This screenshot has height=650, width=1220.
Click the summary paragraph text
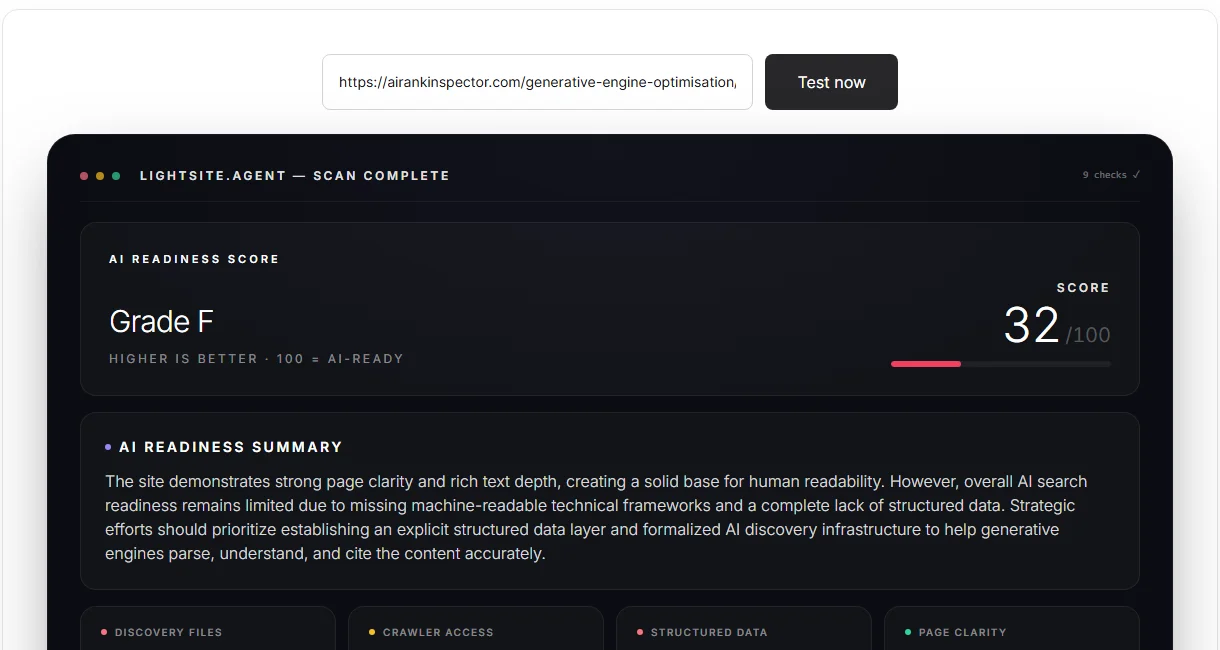(x=597, y=518)
